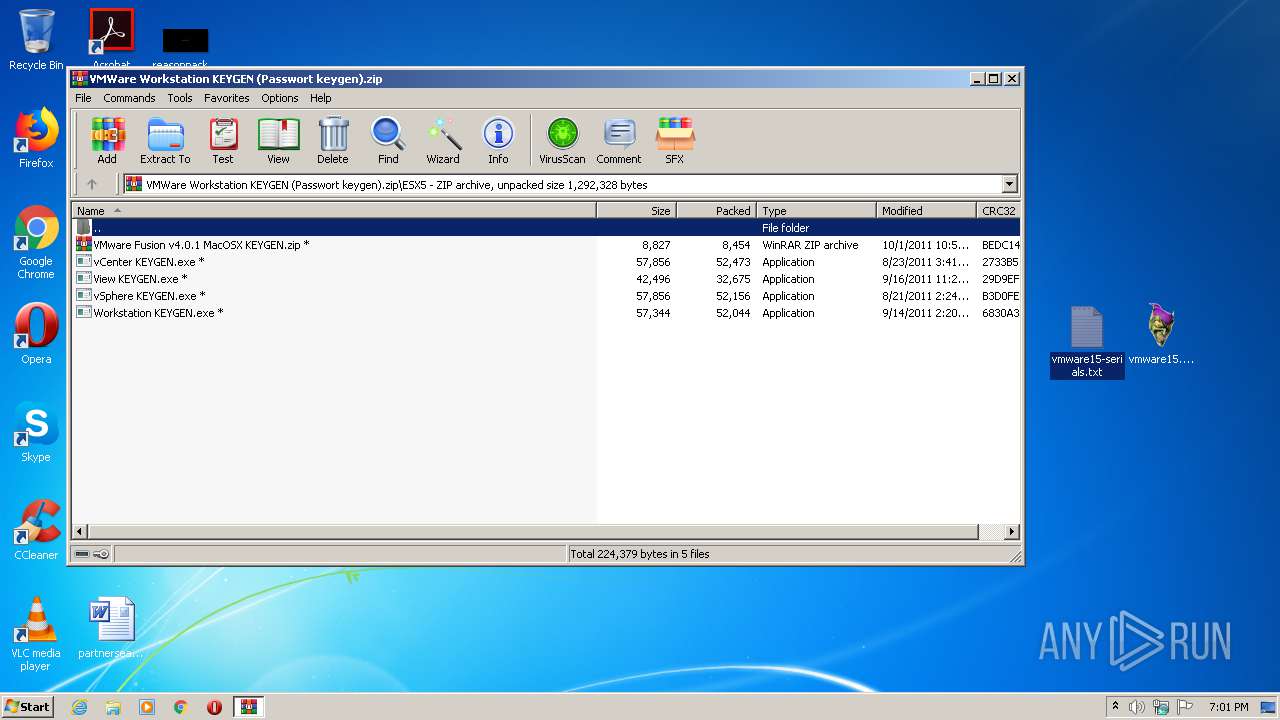Screen dimensions: 1280x720
Task: Click the Firefox desktop icon
Action: click(x=36, y=139)
